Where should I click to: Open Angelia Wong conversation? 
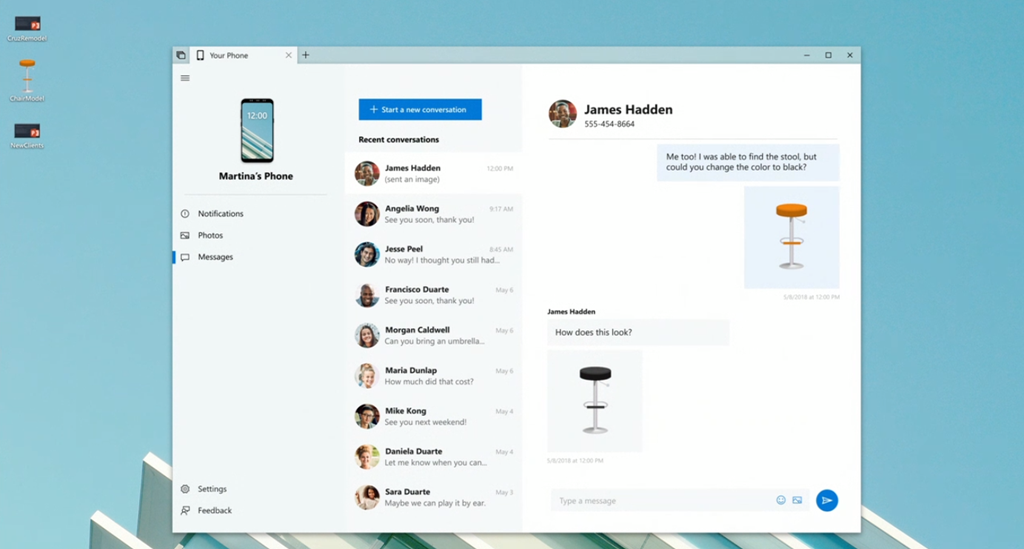click(434, 213)
